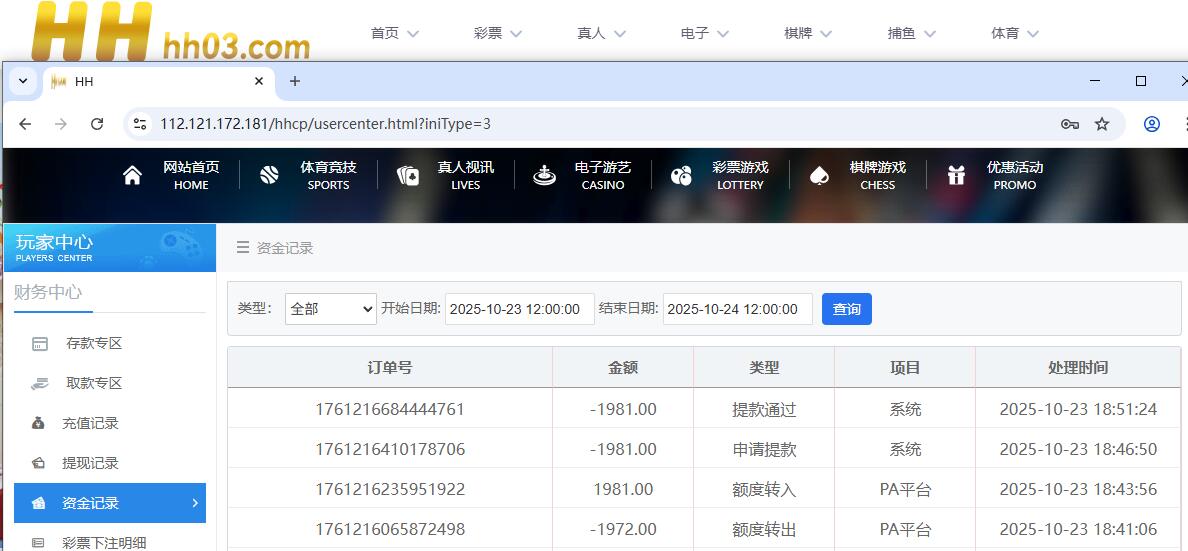Click the 开始日期 date field
Viewport: 1188px width, 551px height.
pos(519,309)
